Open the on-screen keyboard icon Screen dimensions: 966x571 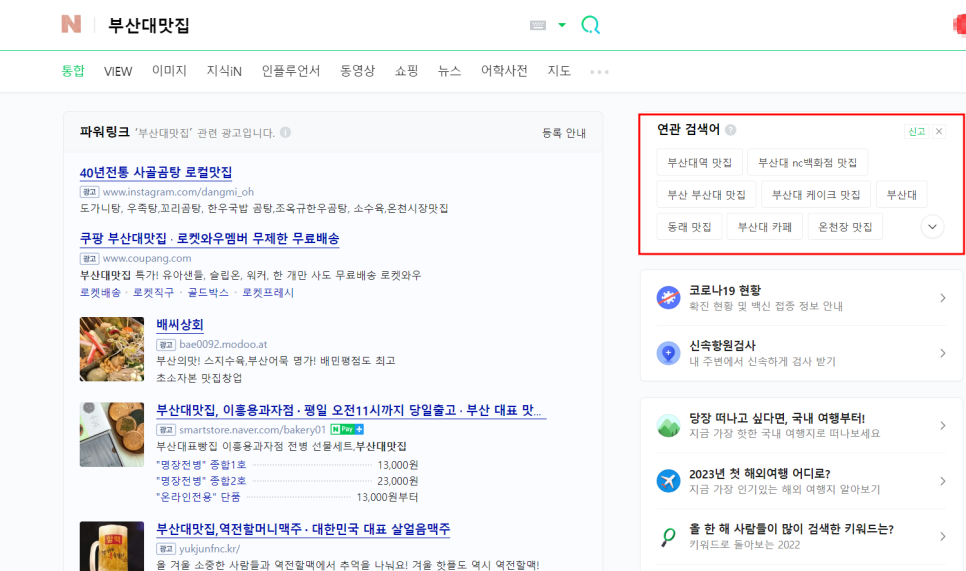point(538,25)
